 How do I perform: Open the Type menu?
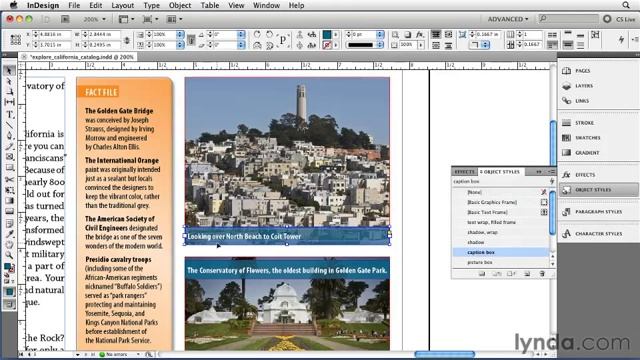coord(151,5)
